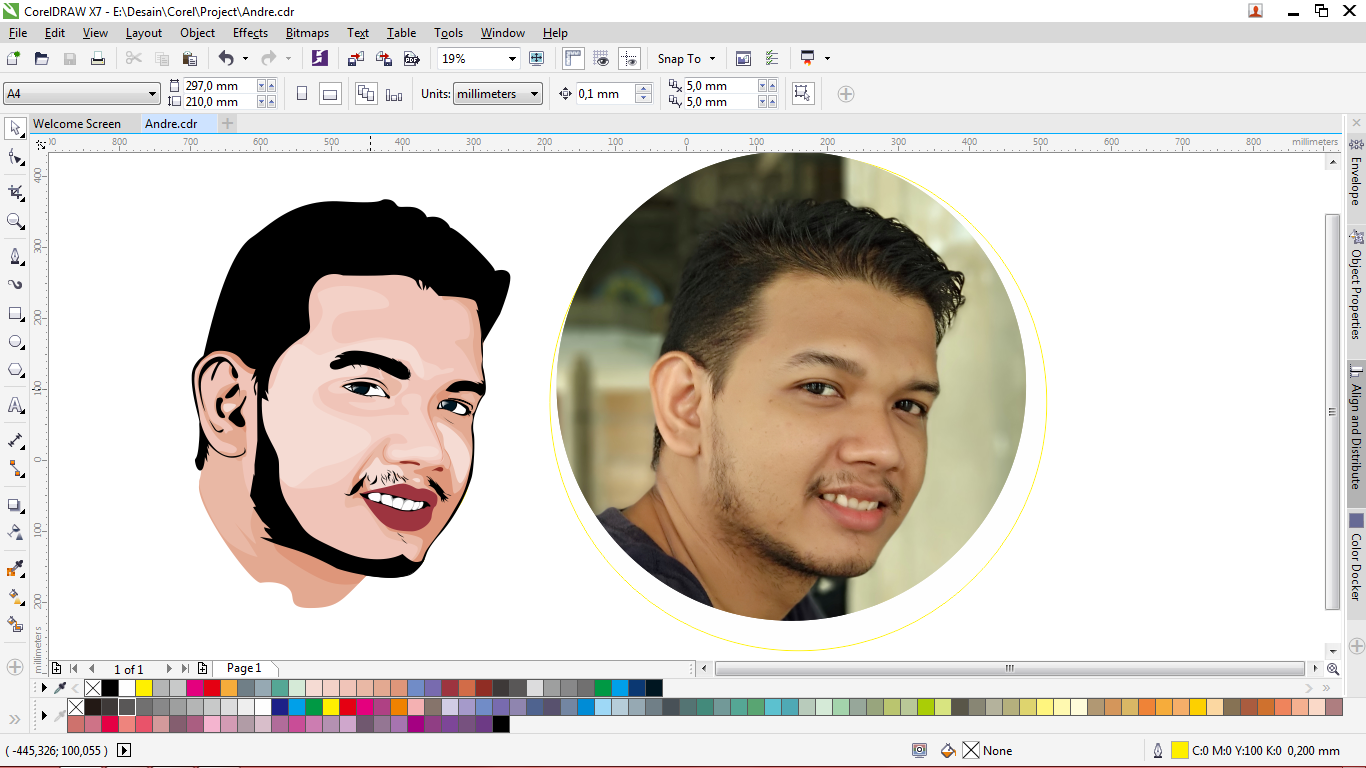Select the Freehand/Pen tool
The width and height of the screenshot is (1366, 768).
point(15,256)
